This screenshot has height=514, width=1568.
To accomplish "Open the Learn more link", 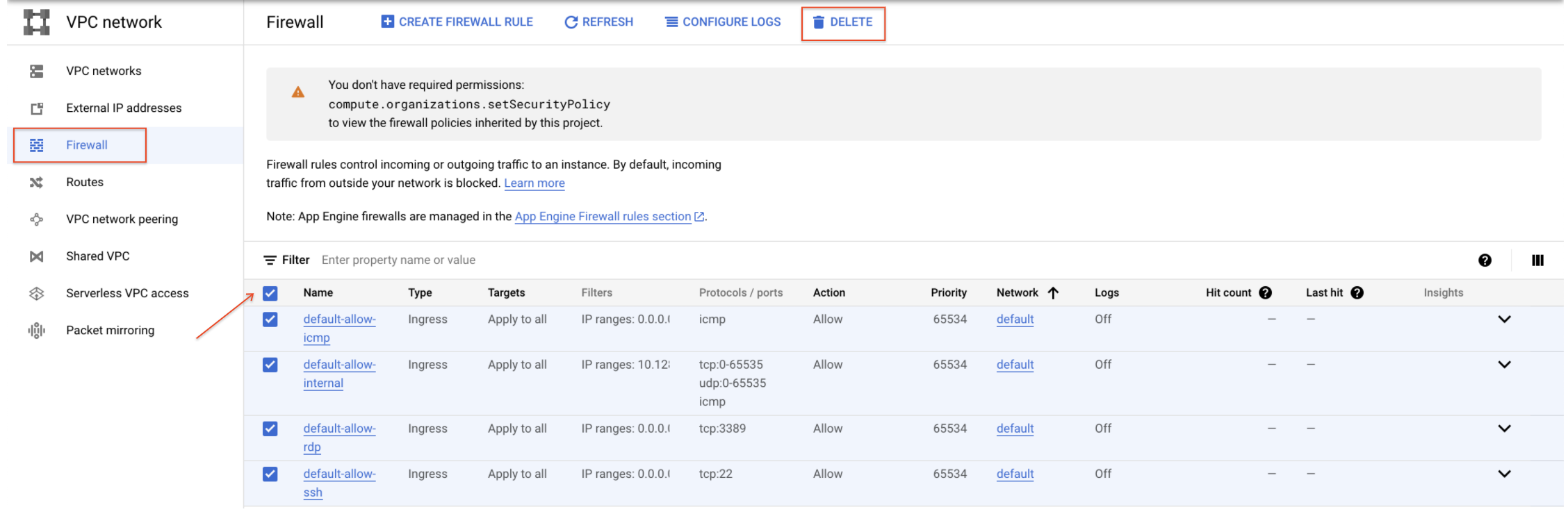I will [534, 183].
